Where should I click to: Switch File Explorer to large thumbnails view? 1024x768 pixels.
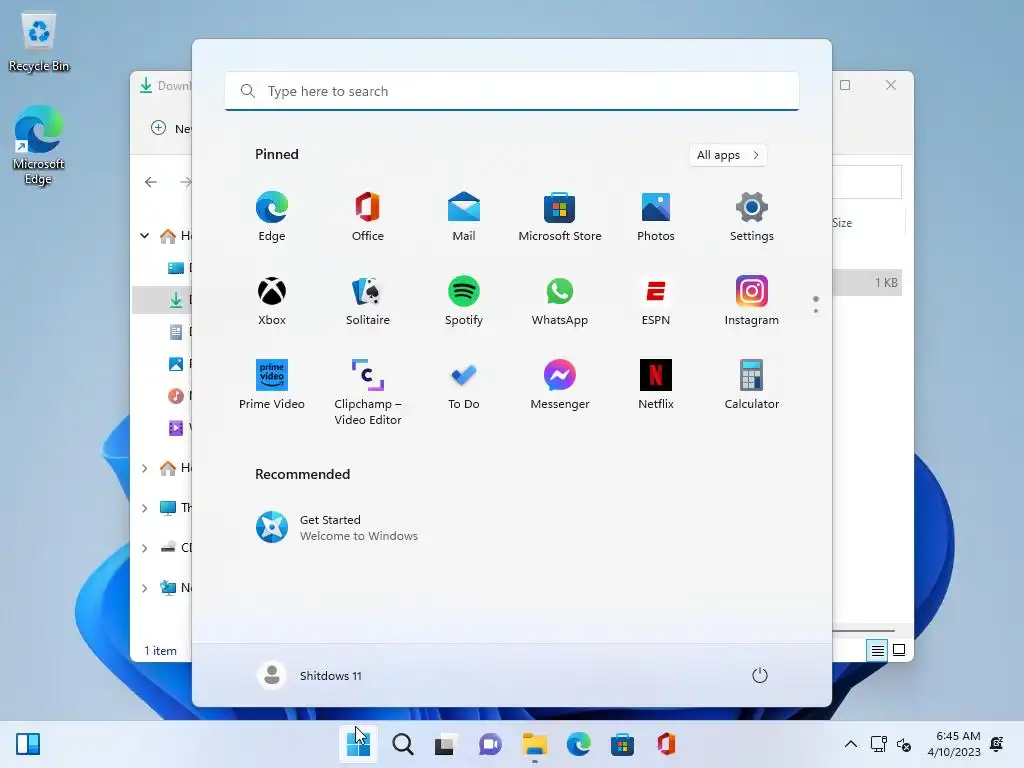(899, 650)
